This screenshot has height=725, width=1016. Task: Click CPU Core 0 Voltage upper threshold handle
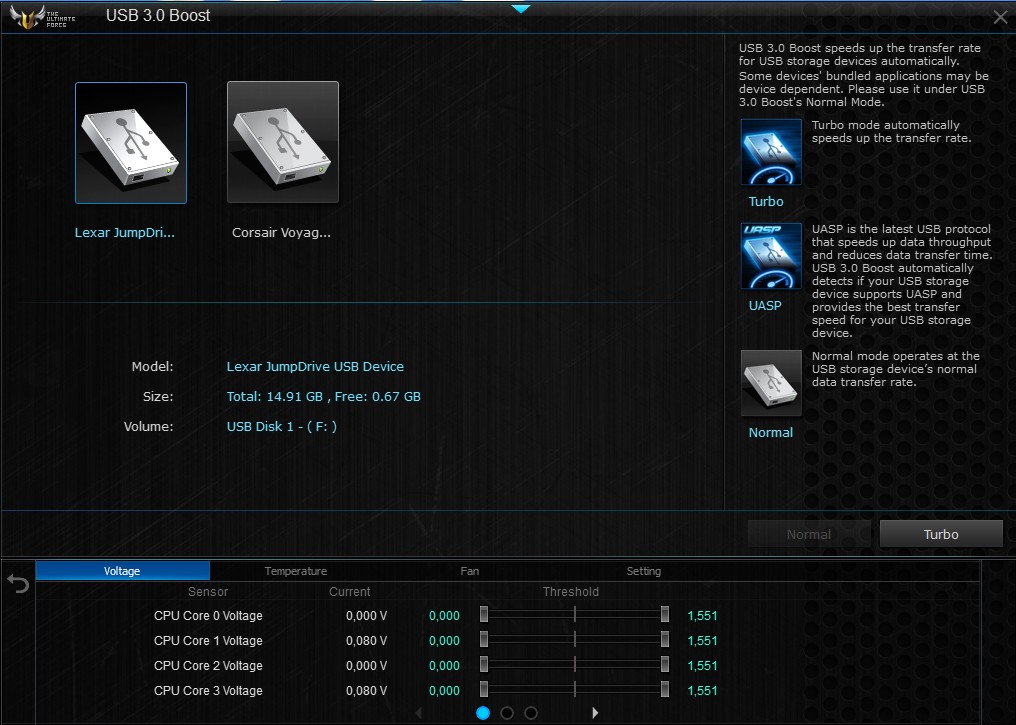665,615
